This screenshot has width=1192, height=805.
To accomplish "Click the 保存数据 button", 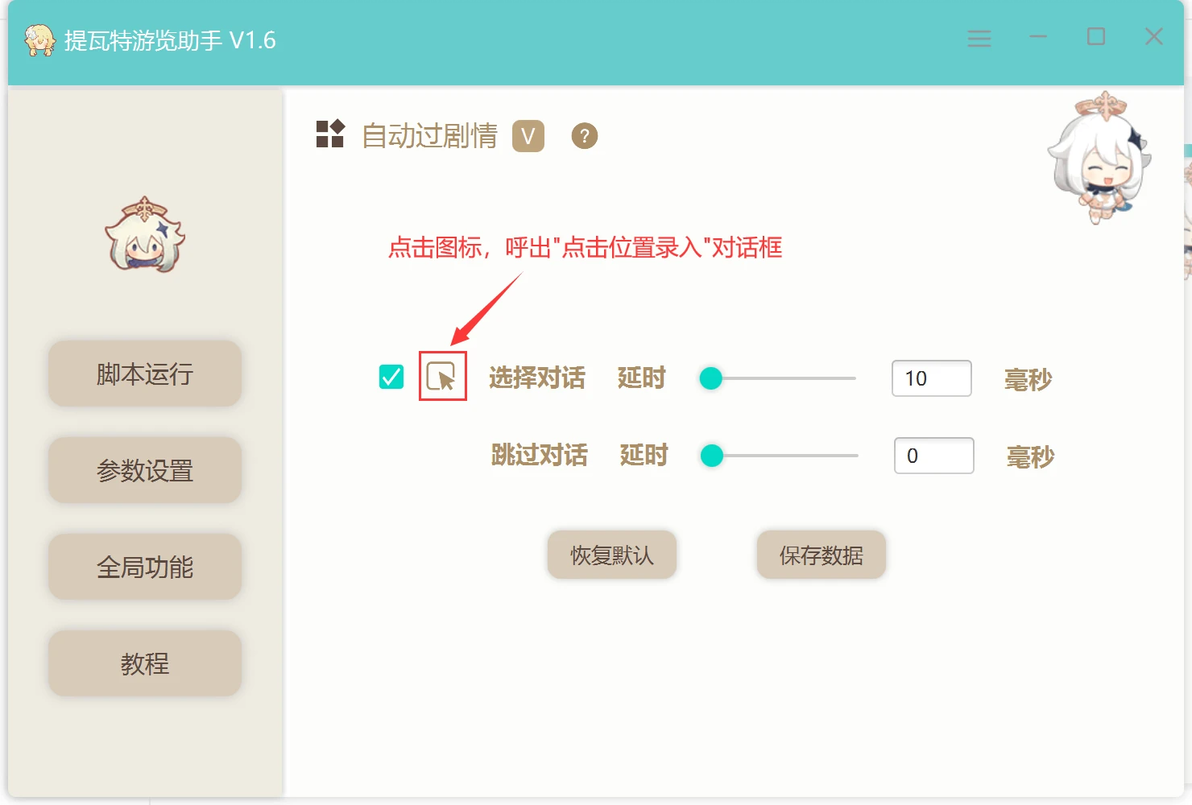I will [x=821, y=555].
